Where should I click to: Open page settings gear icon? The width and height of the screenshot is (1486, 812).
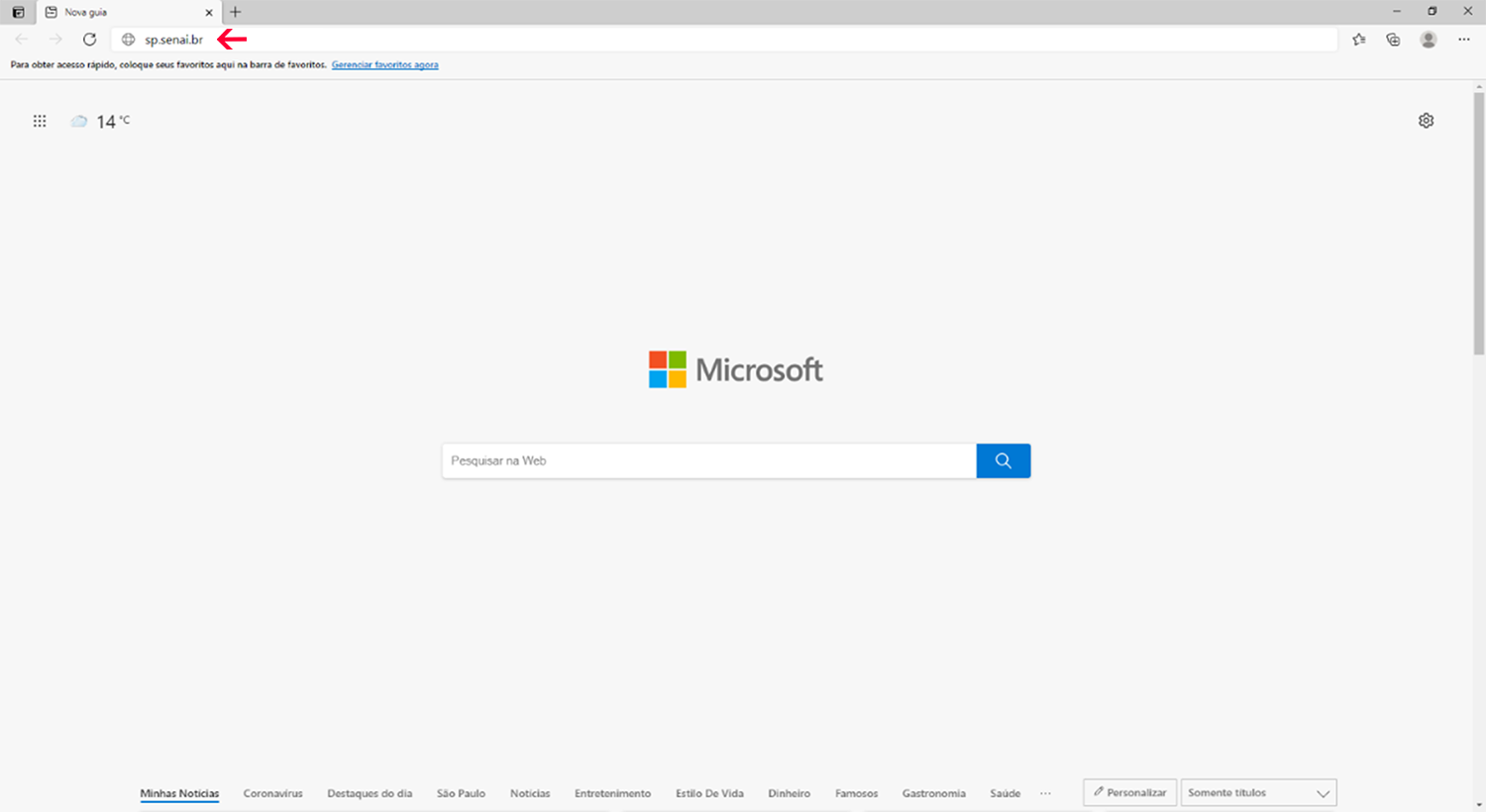coord(1426,121)
